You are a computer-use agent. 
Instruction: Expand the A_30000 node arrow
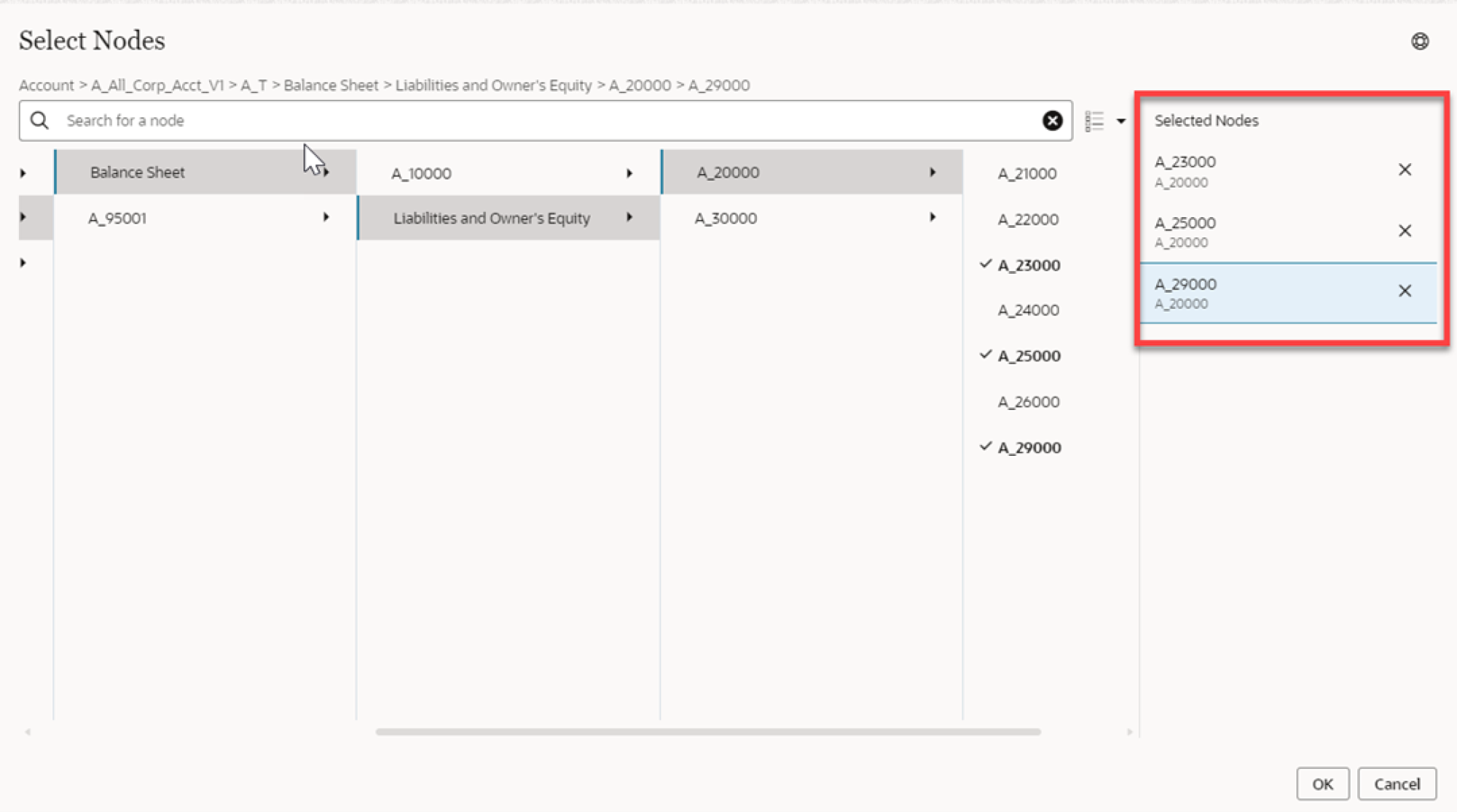point(932,217)
